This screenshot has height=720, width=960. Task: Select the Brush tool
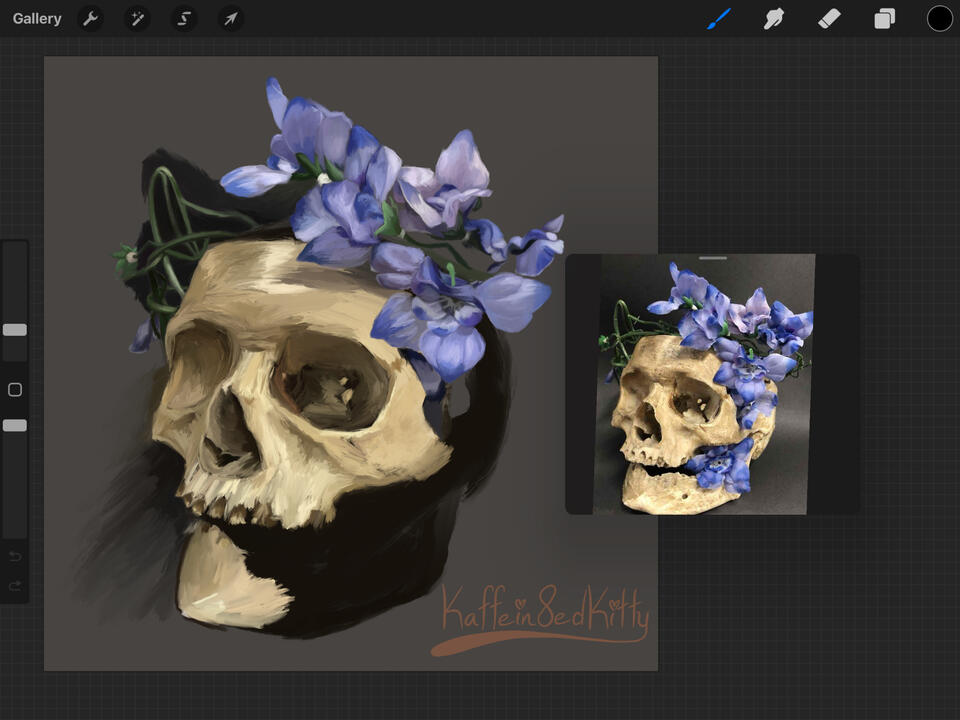(x=719, y=19)
